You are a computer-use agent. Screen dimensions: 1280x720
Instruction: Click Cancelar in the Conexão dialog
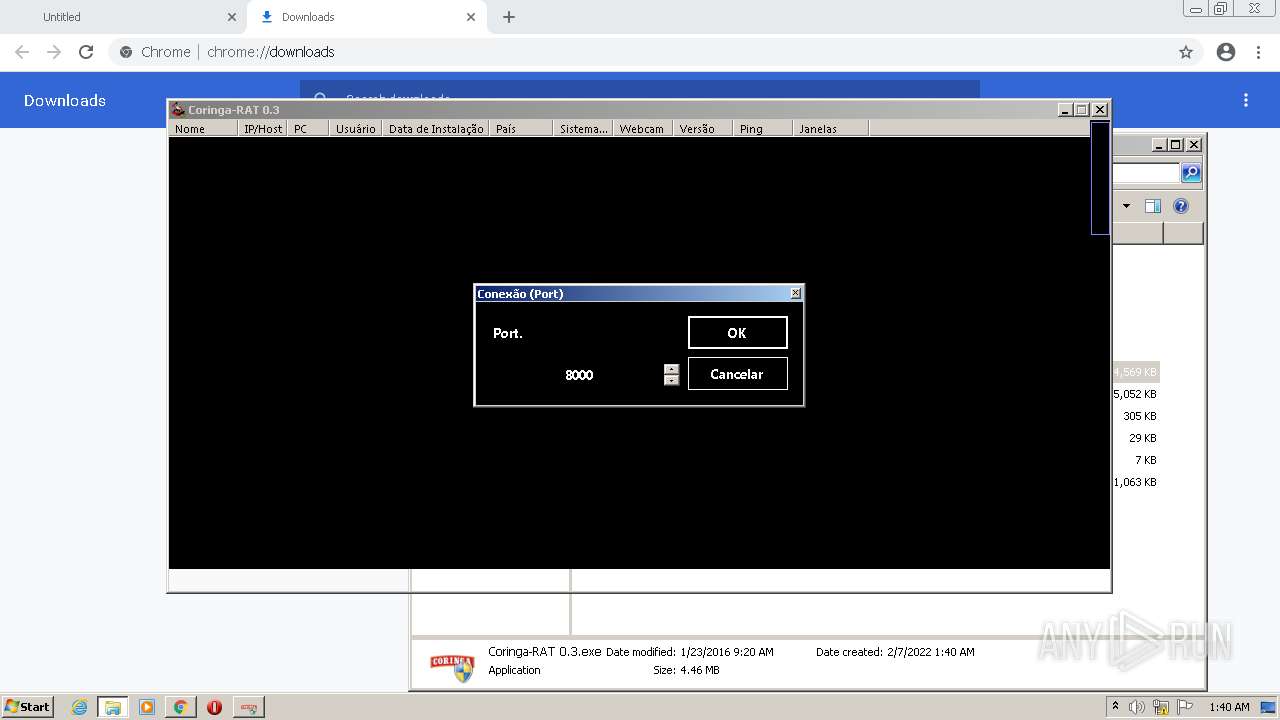click(x=738, y=374)
